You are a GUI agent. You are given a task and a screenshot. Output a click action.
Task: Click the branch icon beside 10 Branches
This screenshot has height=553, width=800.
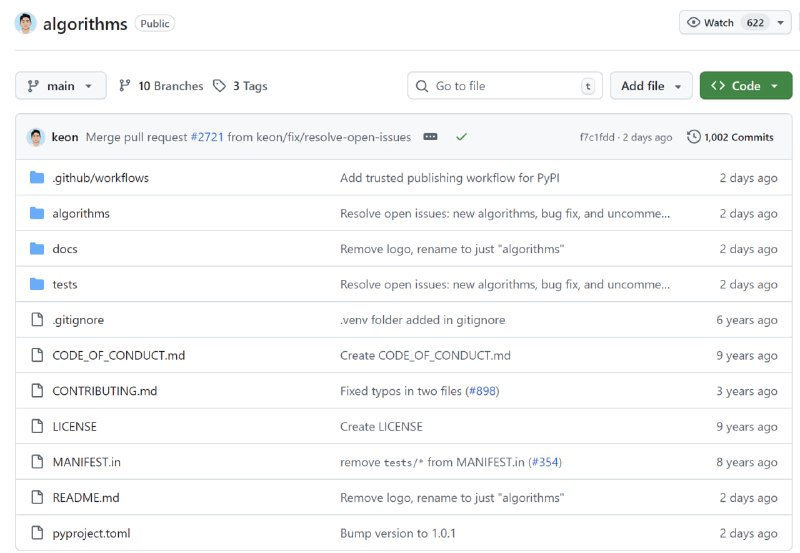pyautogui.click(x=124, y=86)
